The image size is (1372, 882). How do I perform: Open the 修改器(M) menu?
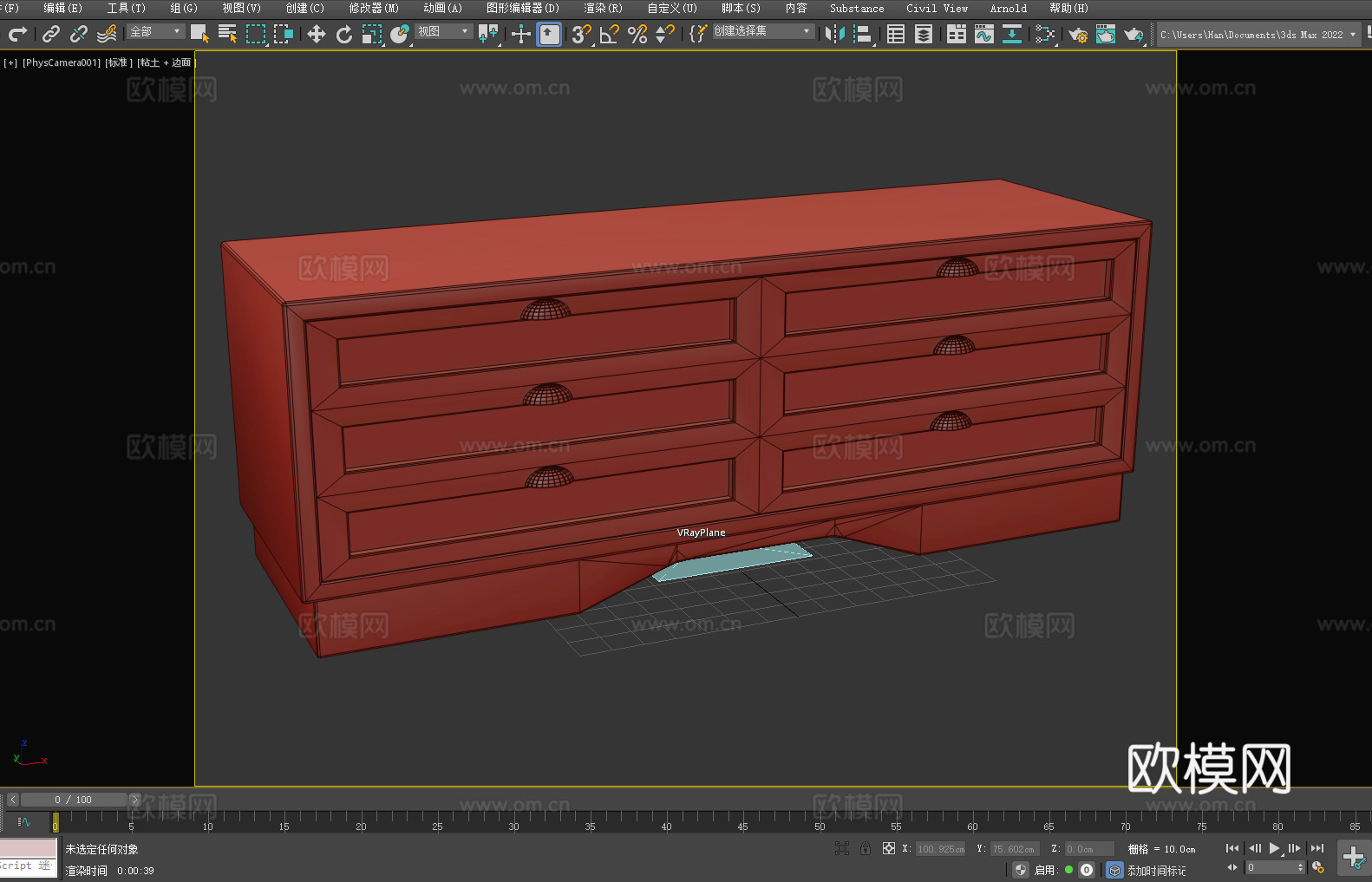click(374, 8)
